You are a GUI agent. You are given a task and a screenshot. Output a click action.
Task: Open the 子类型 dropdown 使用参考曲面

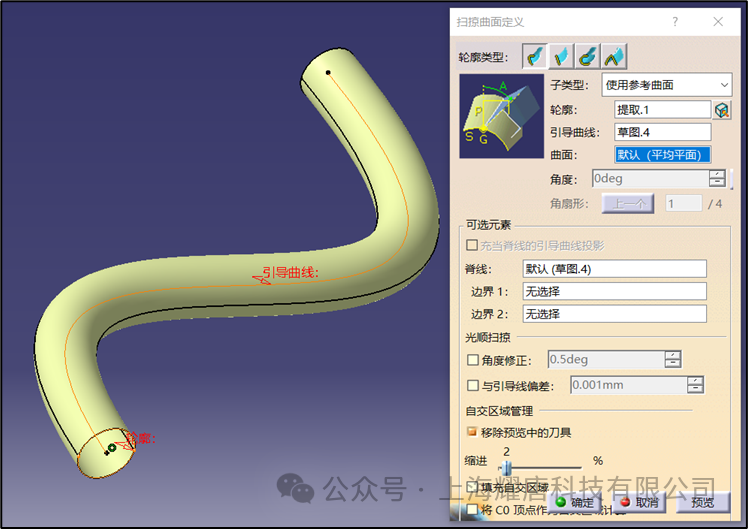coord(666,85)
